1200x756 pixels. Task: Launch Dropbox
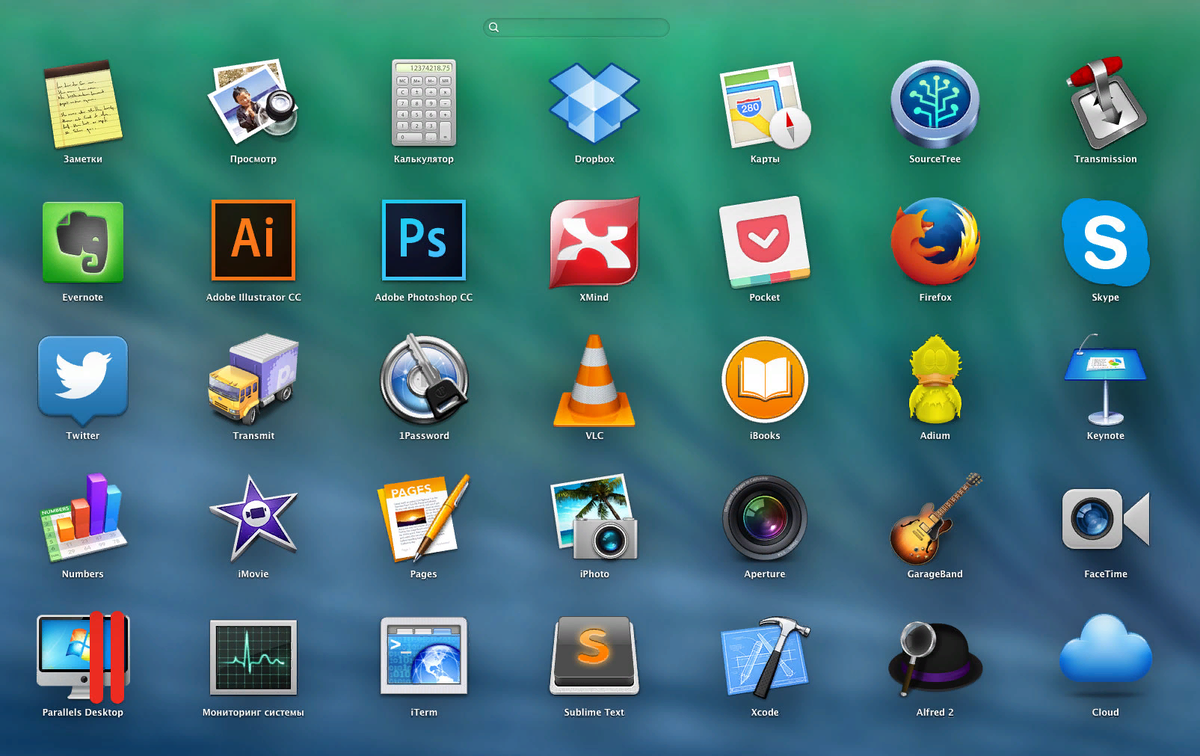tap(594, 103)
